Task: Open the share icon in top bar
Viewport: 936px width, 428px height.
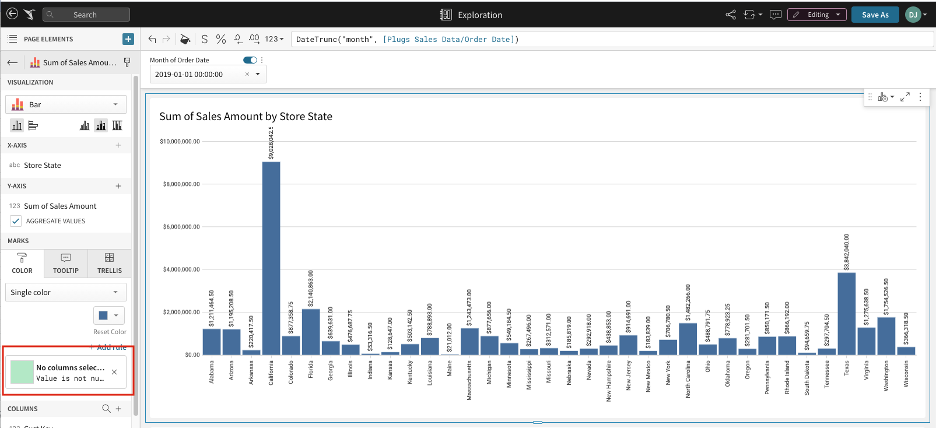Action: (x=731, y=15)
